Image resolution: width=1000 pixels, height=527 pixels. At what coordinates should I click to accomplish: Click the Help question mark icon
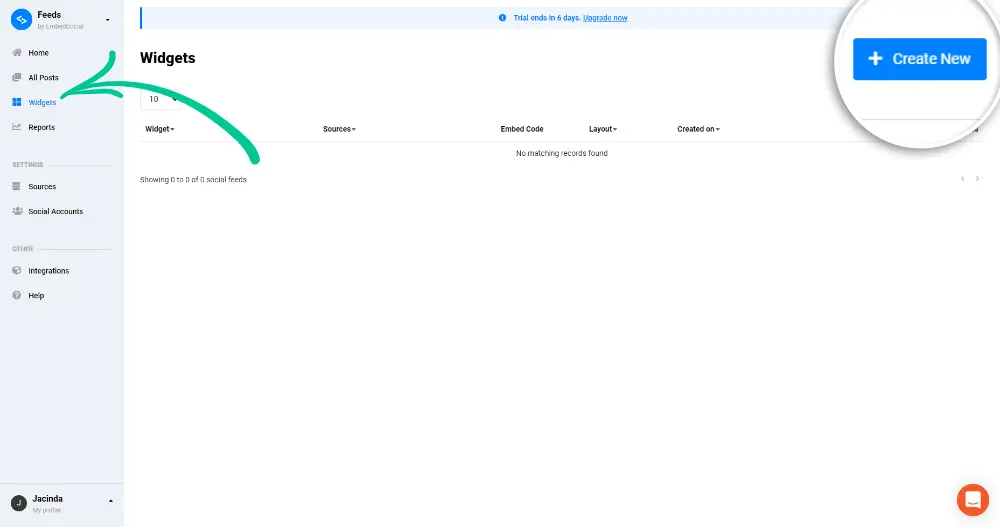point(17,296)
